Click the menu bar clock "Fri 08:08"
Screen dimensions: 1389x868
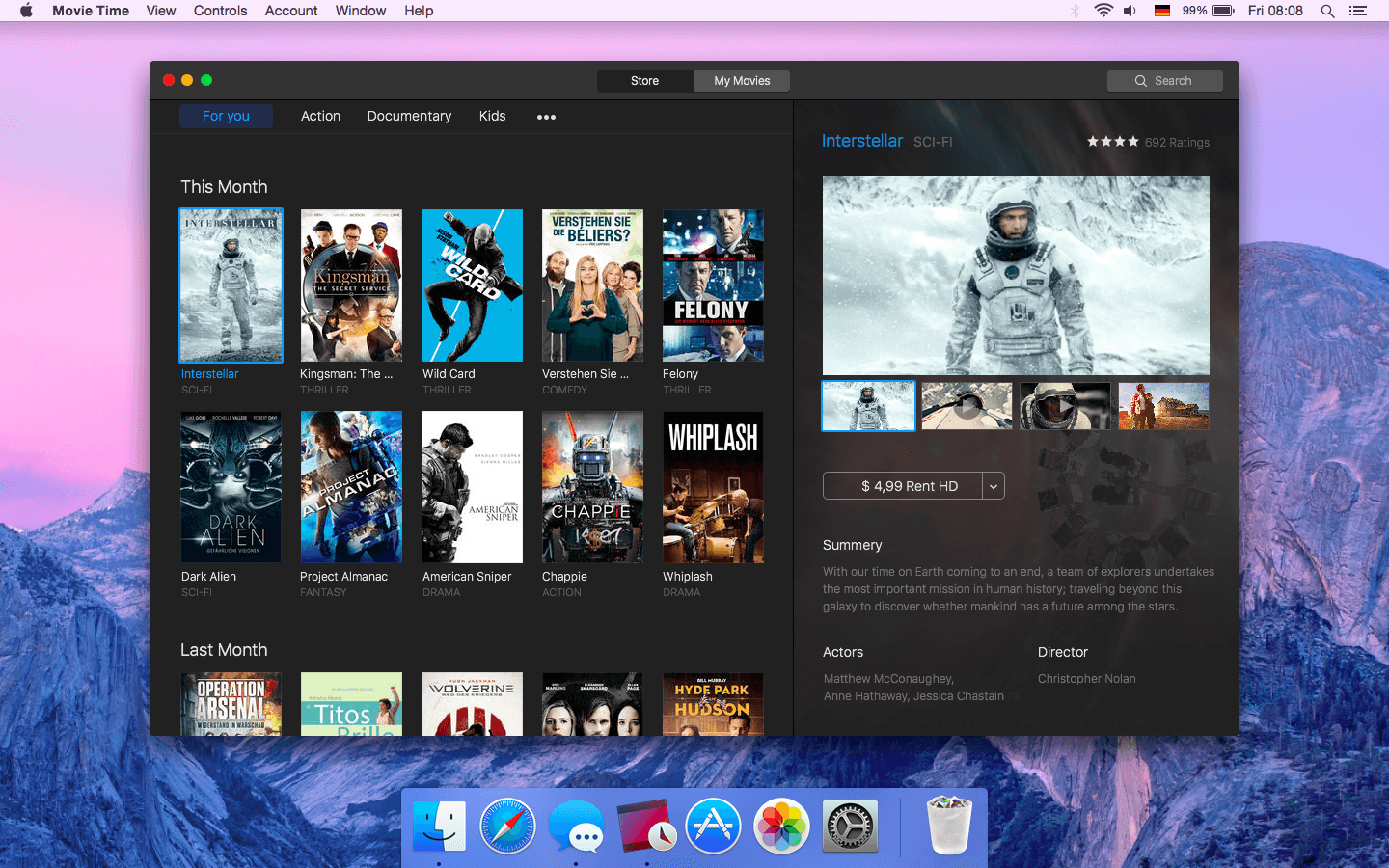click(x=1275, y=11)
